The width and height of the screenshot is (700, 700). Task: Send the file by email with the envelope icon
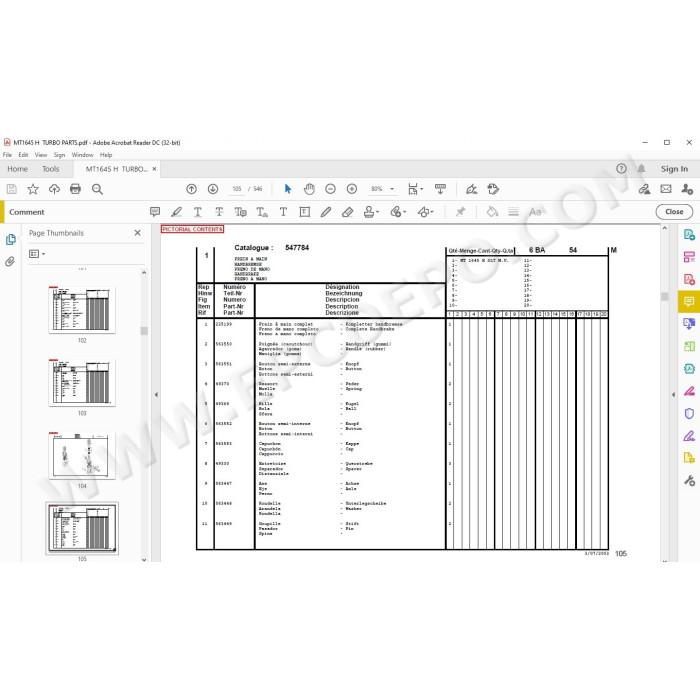[666, 189]
